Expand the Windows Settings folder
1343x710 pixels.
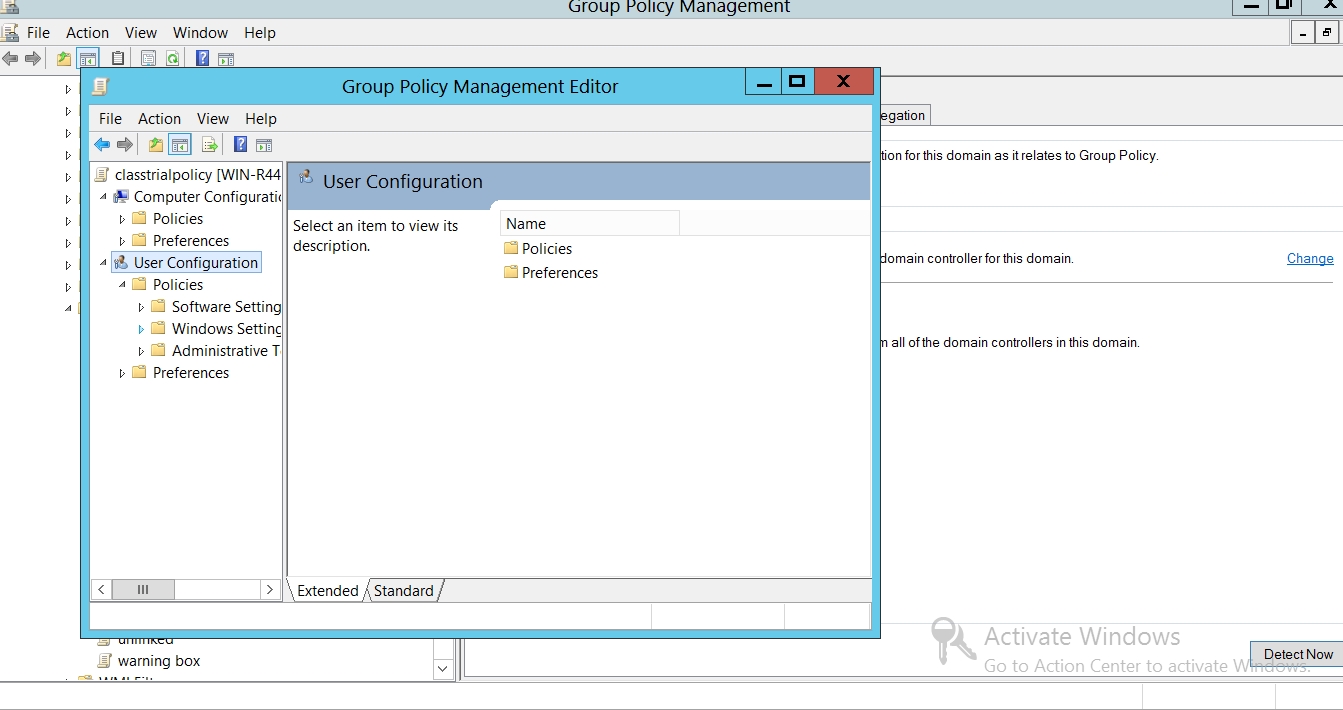[141, 329]
